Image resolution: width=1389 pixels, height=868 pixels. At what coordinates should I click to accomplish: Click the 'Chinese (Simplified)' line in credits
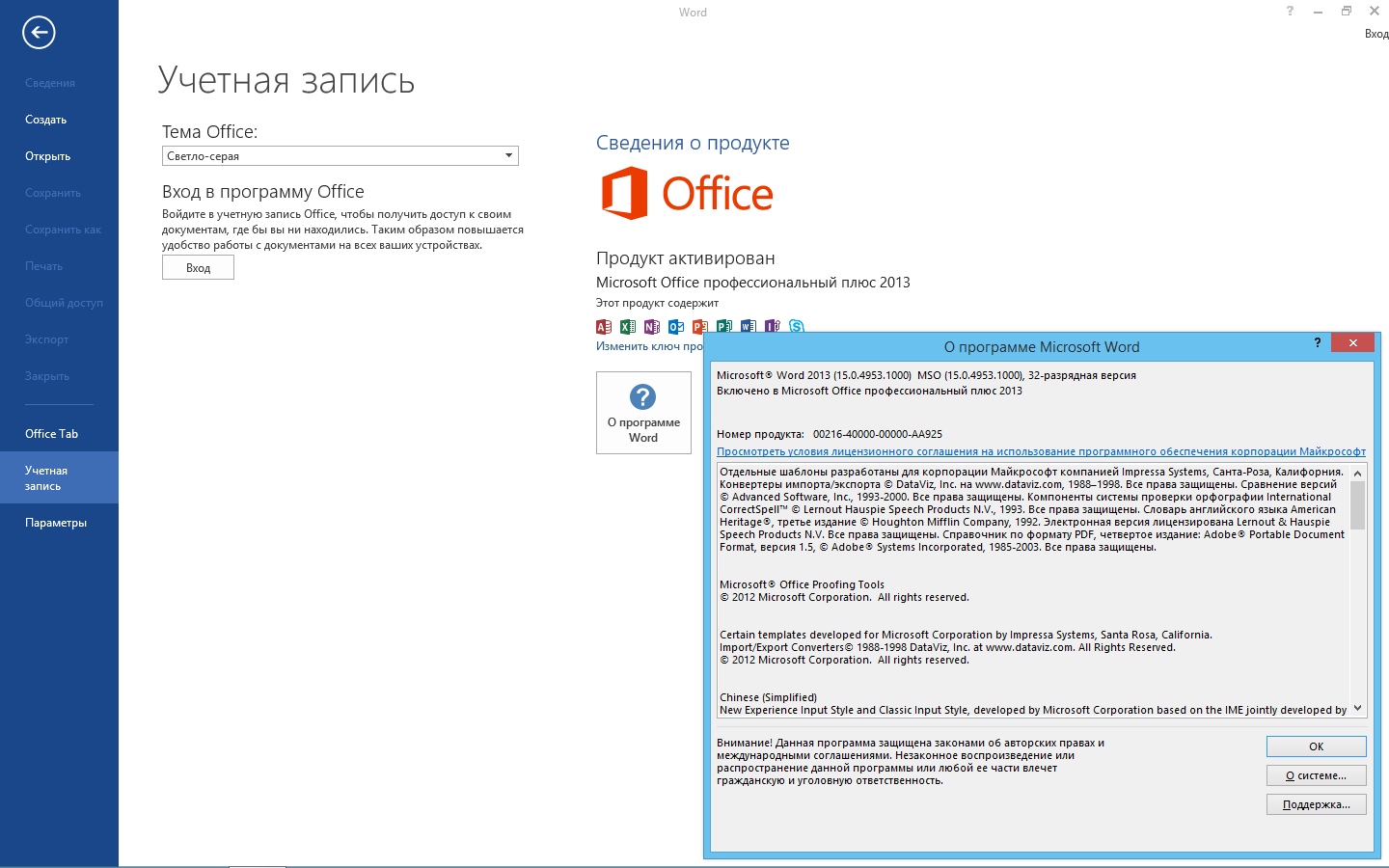768,697
